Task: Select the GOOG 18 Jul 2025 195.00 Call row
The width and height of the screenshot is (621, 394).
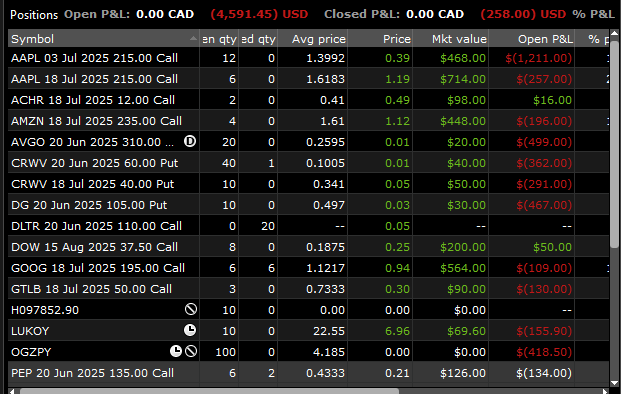Action: tap(308, 268)
